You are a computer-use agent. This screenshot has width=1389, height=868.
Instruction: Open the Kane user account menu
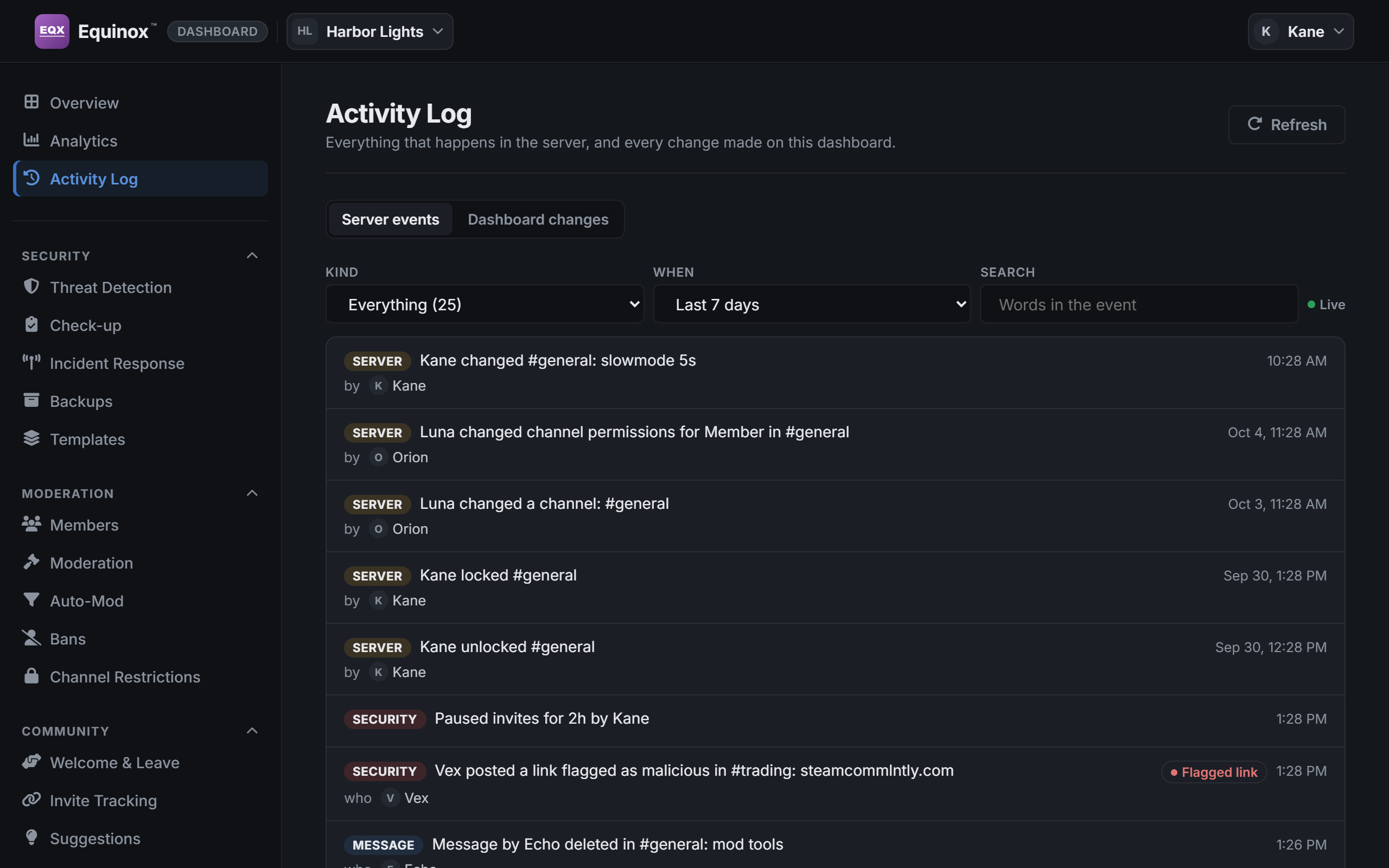tap(1301, 31)
